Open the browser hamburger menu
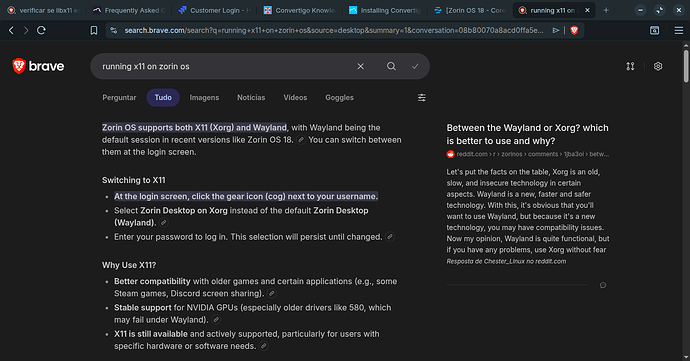 tap(679, 30)
